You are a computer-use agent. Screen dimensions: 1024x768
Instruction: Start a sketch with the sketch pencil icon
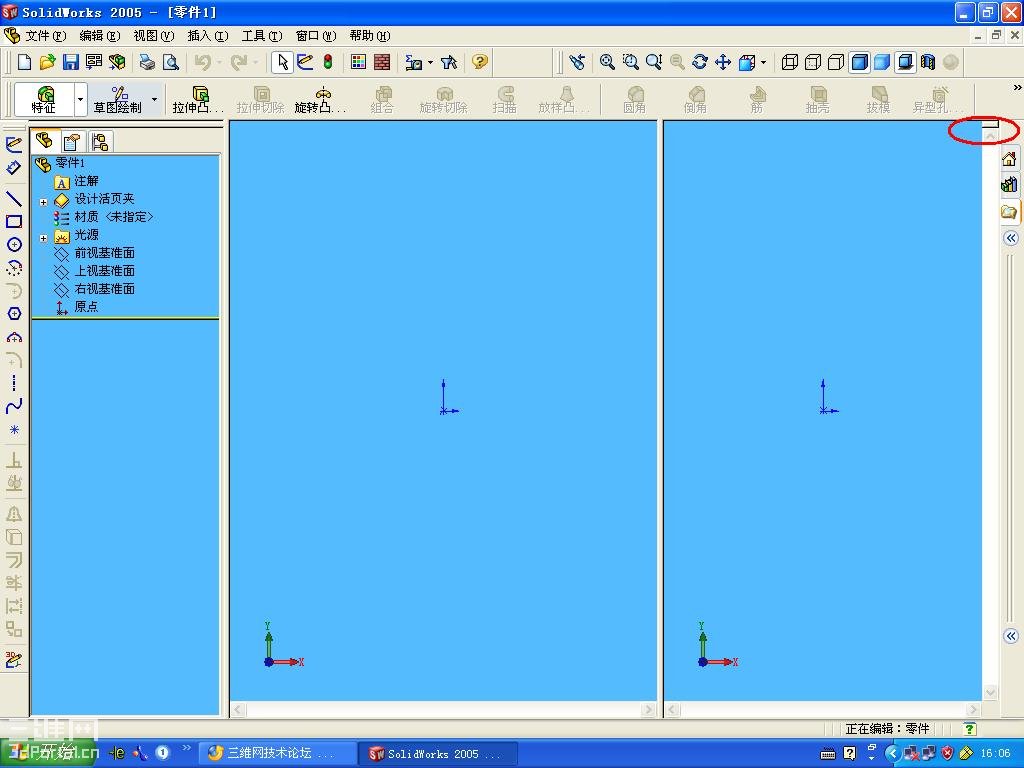[x=305, y=62]
